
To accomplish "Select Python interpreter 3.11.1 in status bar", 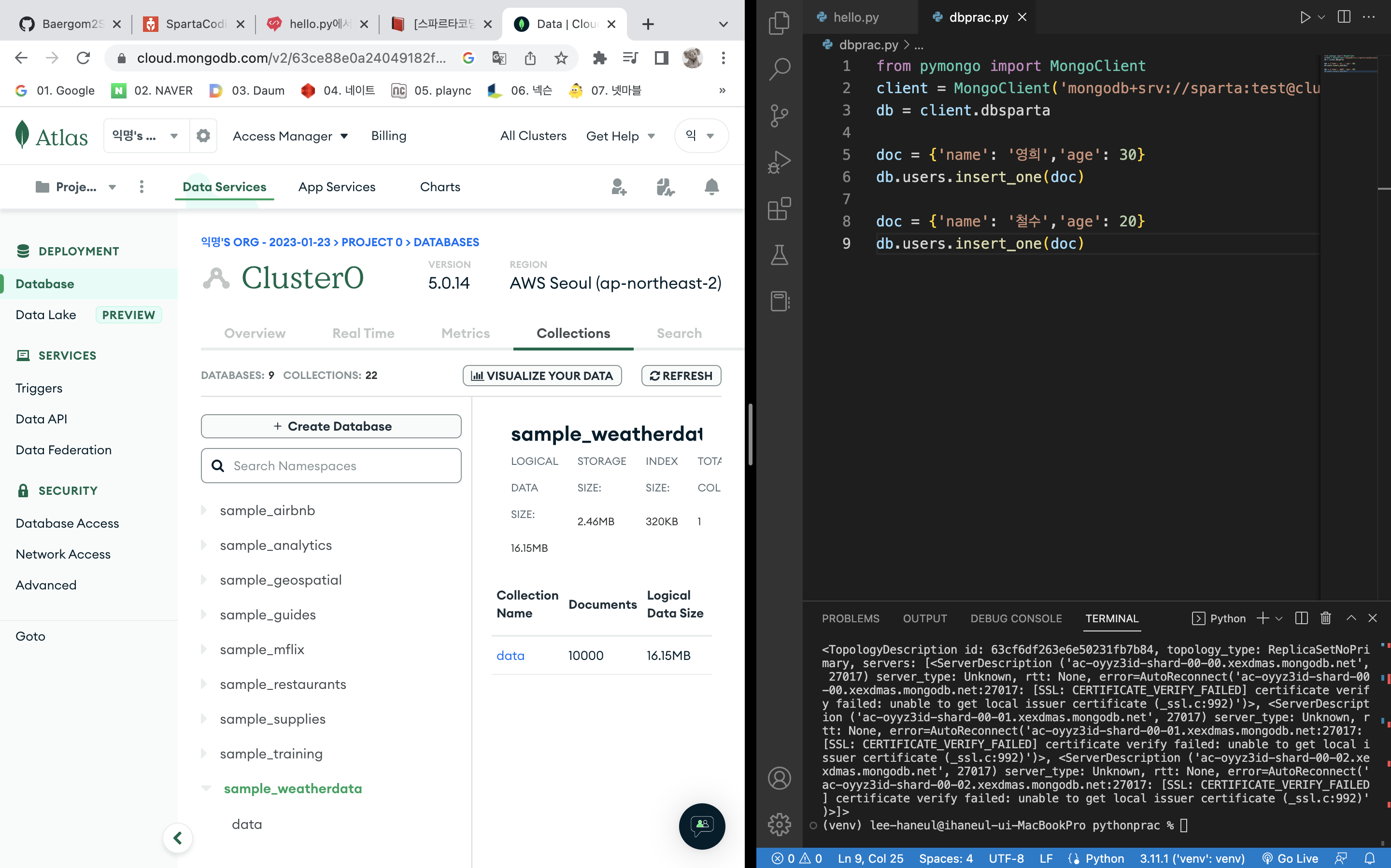I will (x=1192, y=858).
